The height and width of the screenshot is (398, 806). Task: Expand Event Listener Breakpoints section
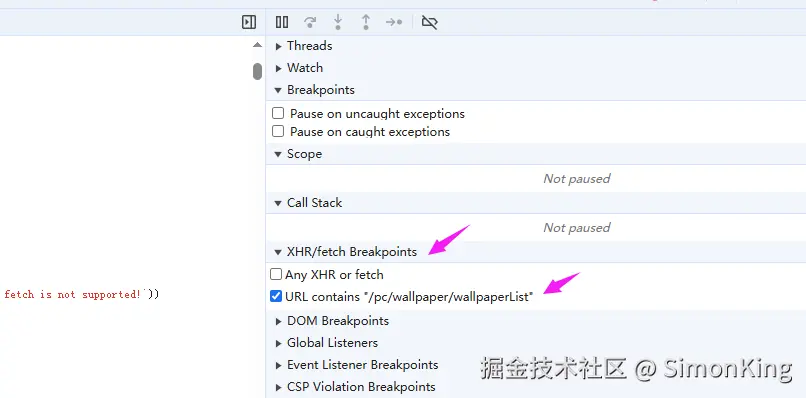tap(279, 365)
